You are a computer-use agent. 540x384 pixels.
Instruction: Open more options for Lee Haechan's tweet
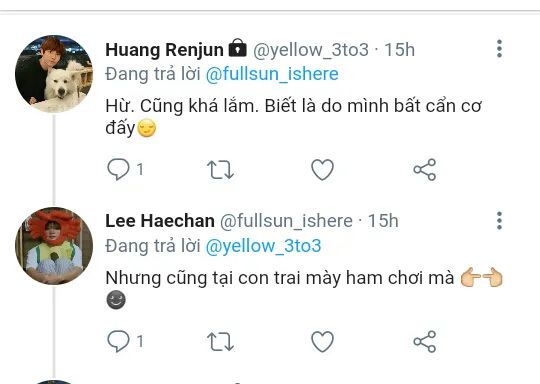(x=499, y=220)
